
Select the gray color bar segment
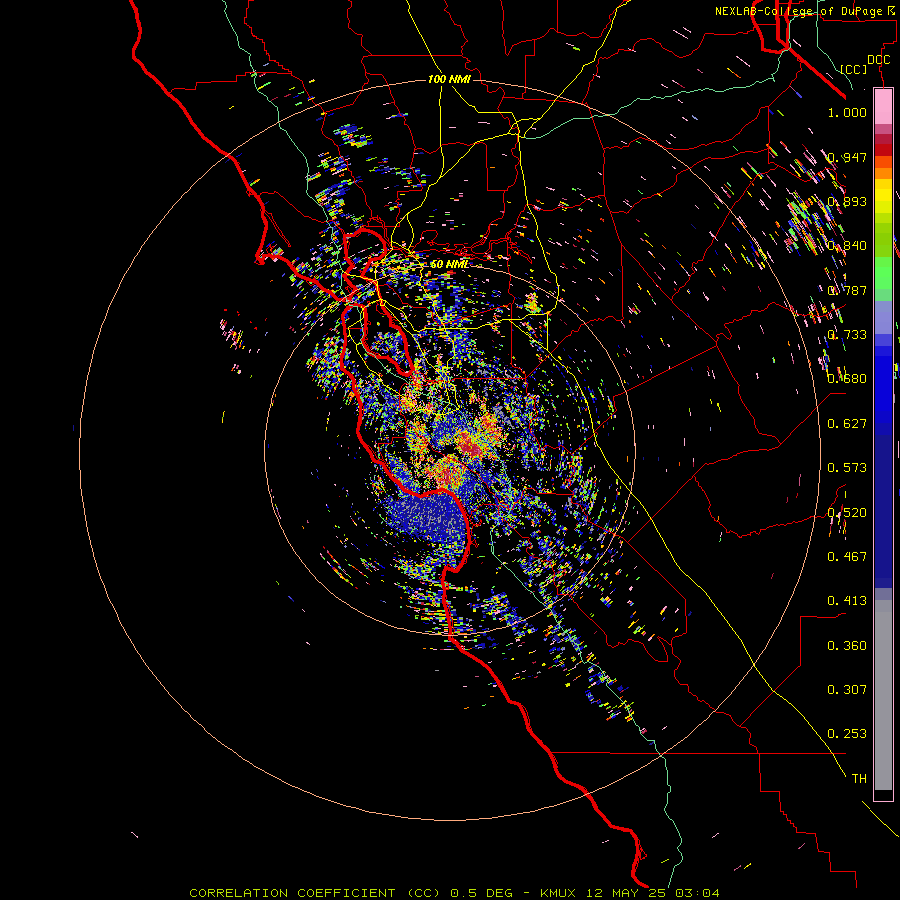tap(883, 695)
